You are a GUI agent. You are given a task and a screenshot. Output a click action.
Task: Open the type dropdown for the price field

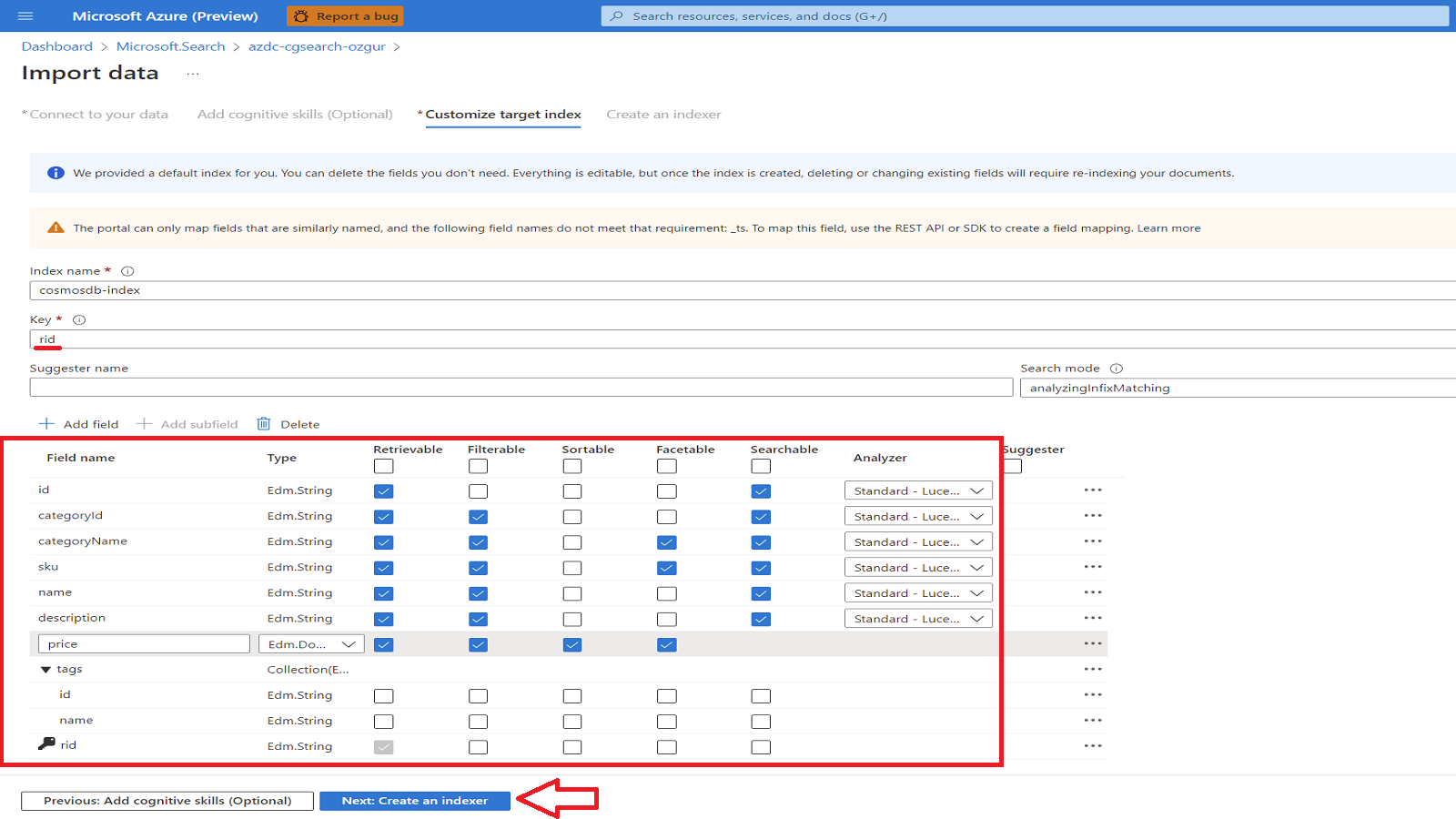coord(311,643)
